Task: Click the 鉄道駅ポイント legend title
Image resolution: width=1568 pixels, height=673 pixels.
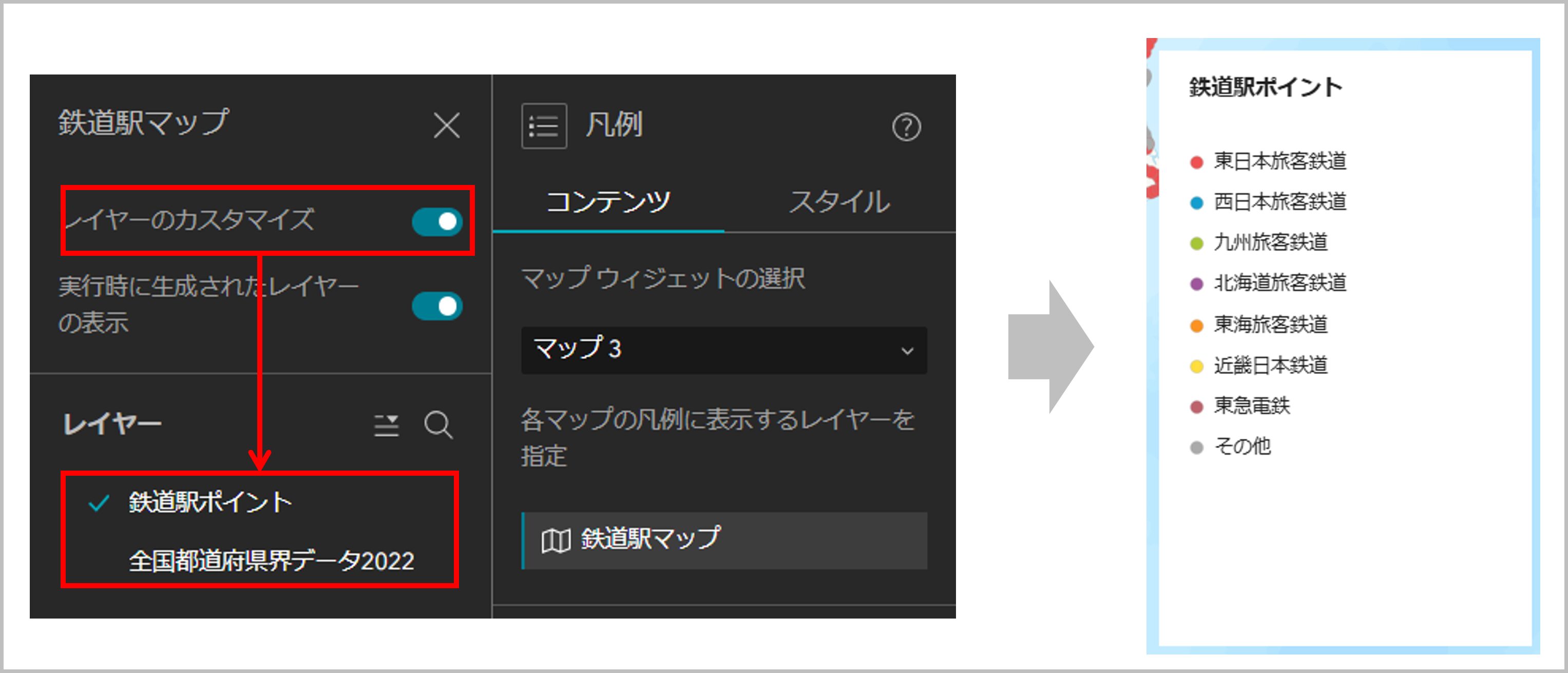Action: click(1266, 87)
